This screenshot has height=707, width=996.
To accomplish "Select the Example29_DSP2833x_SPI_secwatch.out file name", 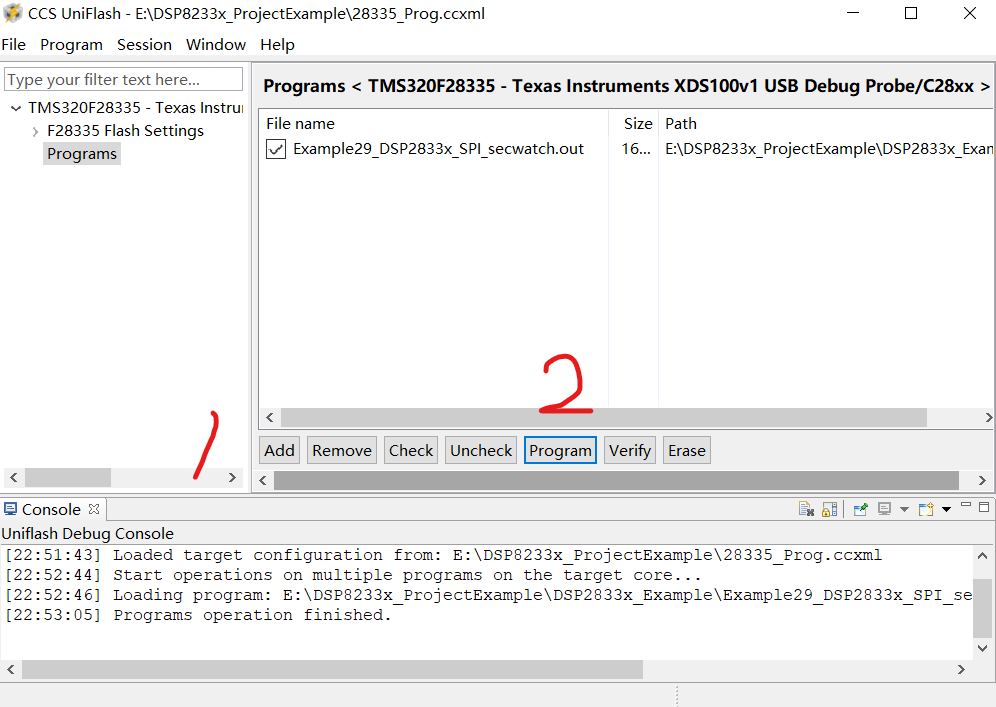I will point(438,149).
